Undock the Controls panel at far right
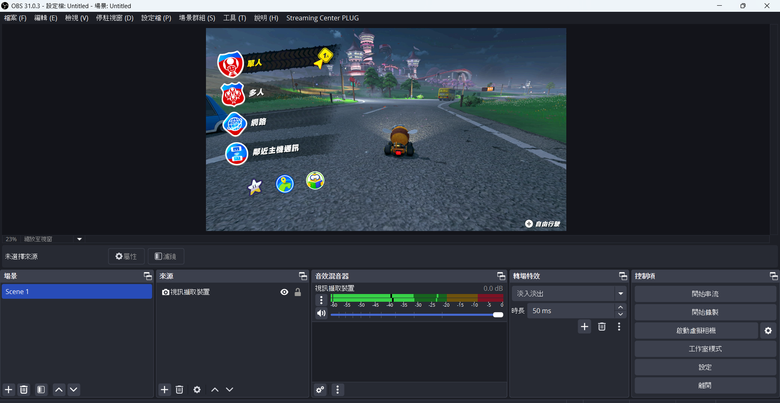Image resolution: width=780 pixels, height=403 pixels. pyautogui.click(x=774, y=276)
